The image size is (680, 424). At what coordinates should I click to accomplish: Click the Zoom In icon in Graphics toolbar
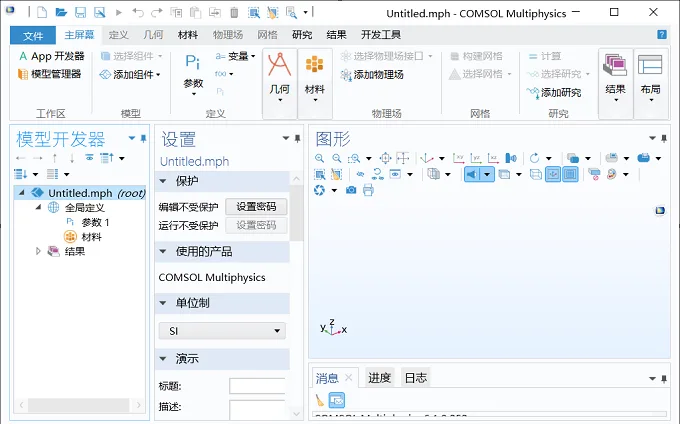coord(320,158)
